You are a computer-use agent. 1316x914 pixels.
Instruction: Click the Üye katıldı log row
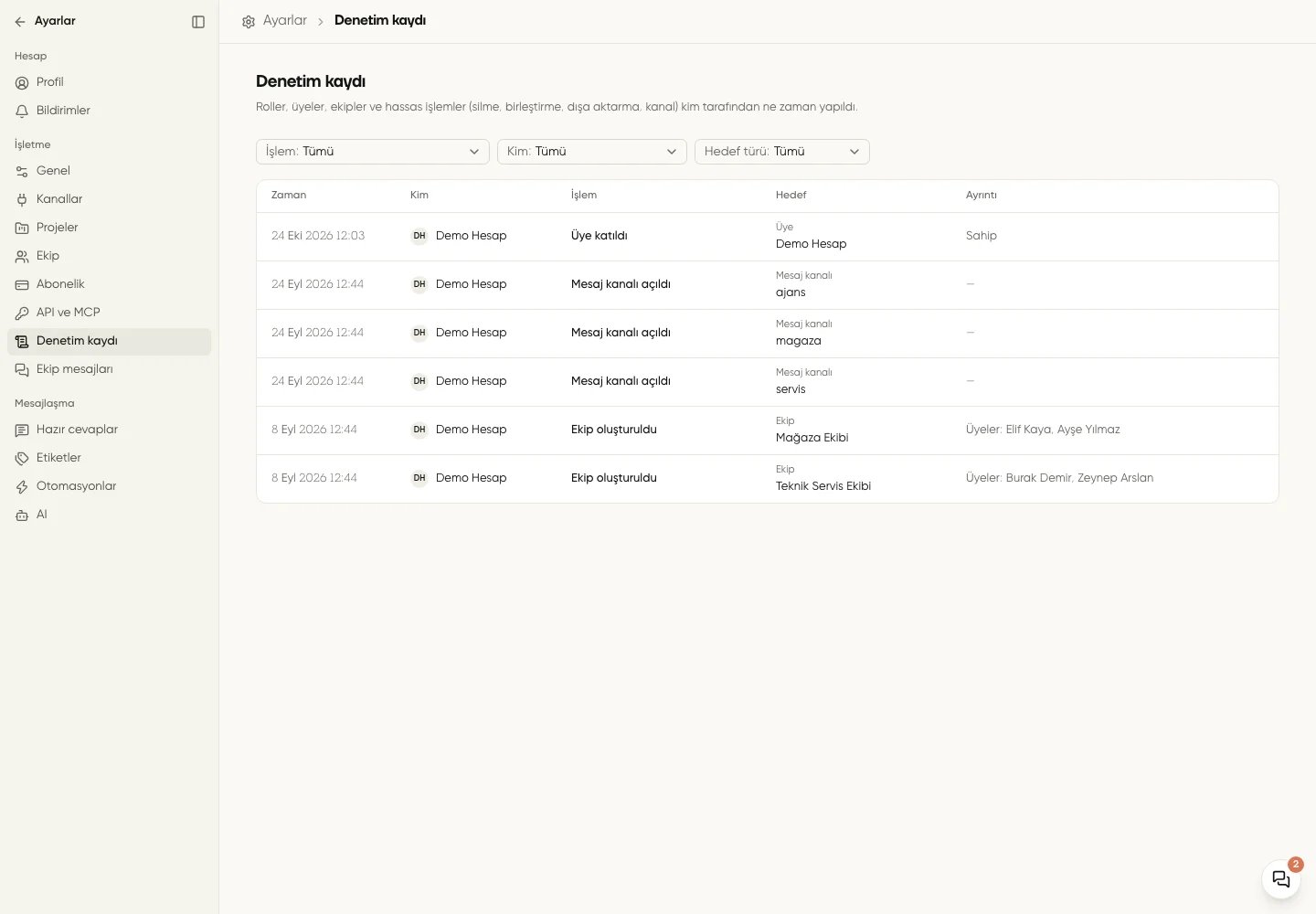(x=768, y=236)
